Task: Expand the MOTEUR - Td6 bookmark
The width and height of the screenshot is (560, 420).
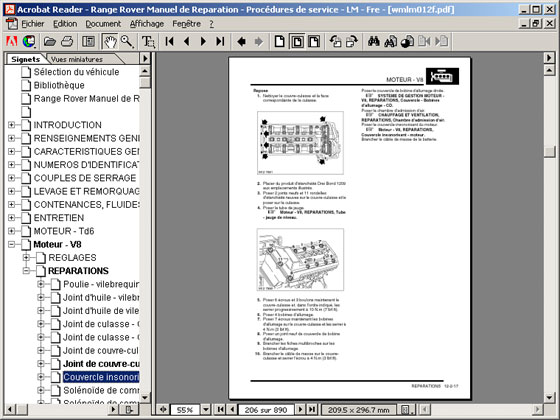Action: [x=11, y=231]
